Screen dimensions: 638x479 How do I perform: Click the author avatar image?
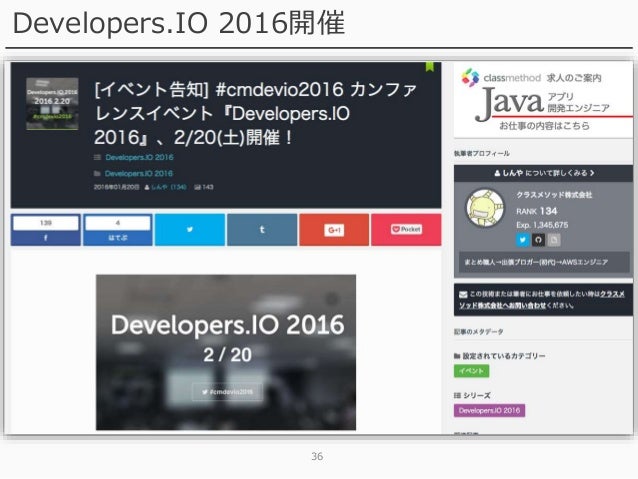coord(485,208)
